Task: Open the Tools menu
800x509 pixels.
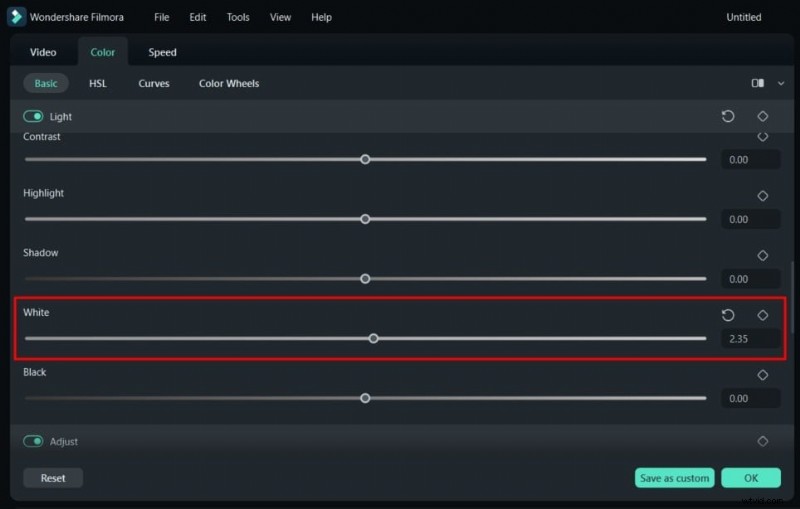Action: (238, 17)
